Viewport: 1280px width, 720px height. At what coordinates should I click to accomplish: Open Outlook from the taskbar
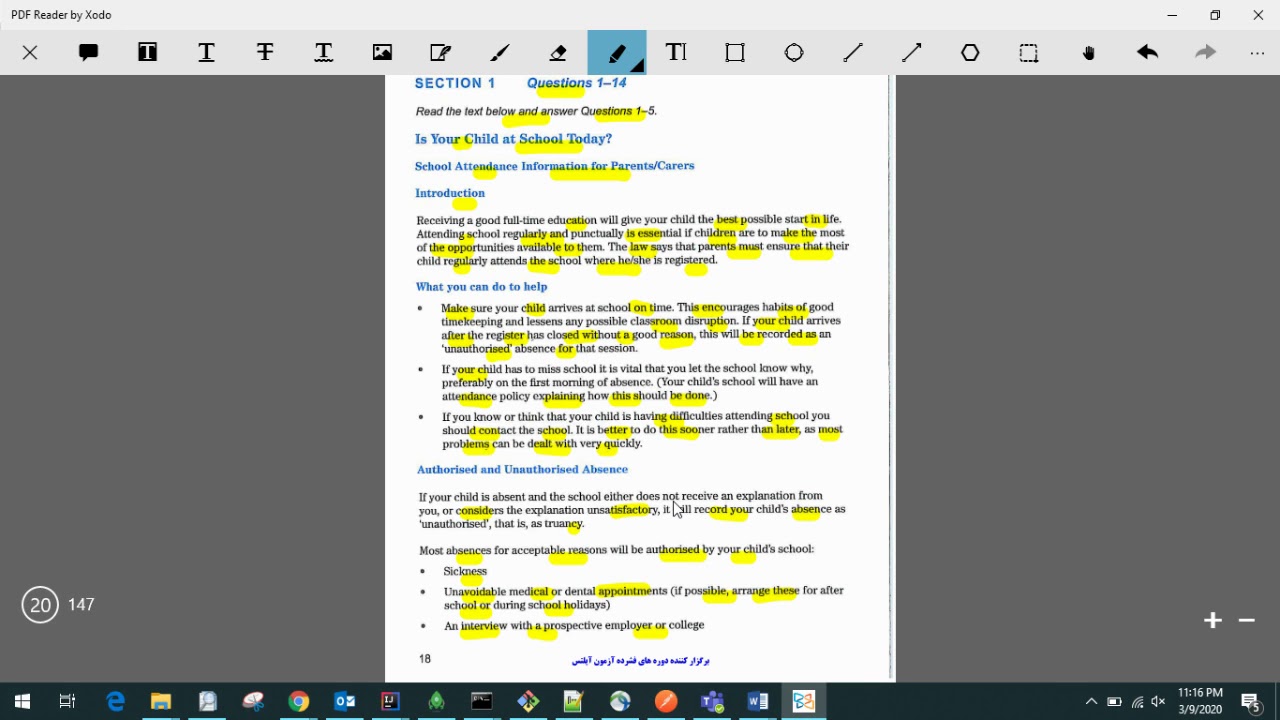click(345, 702)
